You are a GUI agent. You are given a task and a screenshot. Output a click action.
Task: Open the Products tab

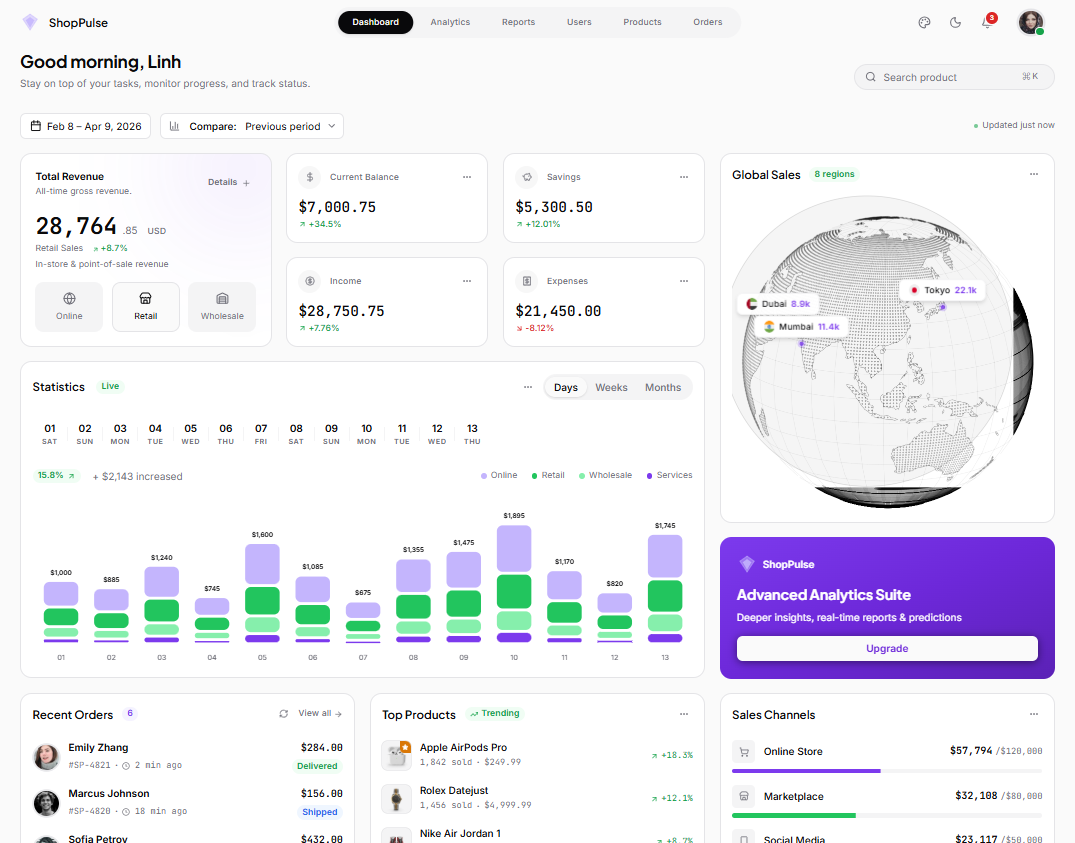coord(642,22)
